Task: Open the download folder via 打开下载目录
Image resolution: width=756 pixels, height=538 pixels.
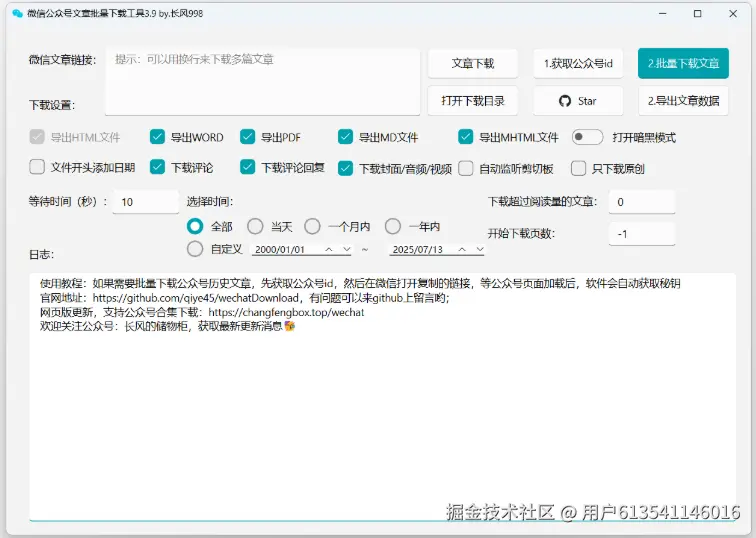Action: tap(472, 101)
